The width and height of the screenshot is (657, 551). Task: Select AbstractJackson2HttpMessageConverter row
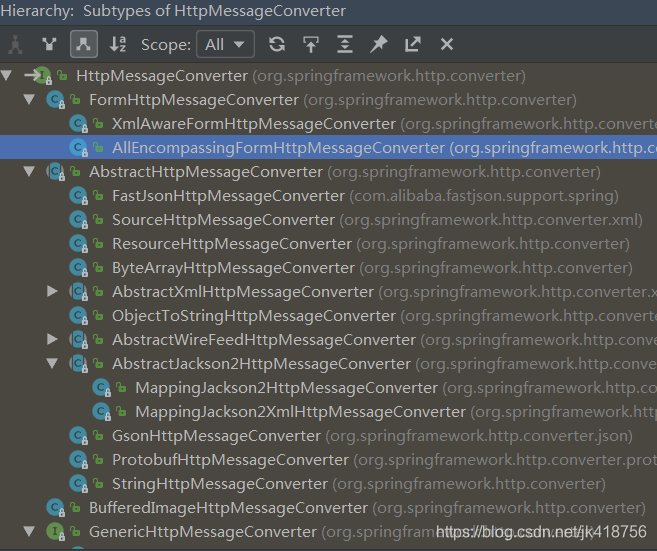328,364
